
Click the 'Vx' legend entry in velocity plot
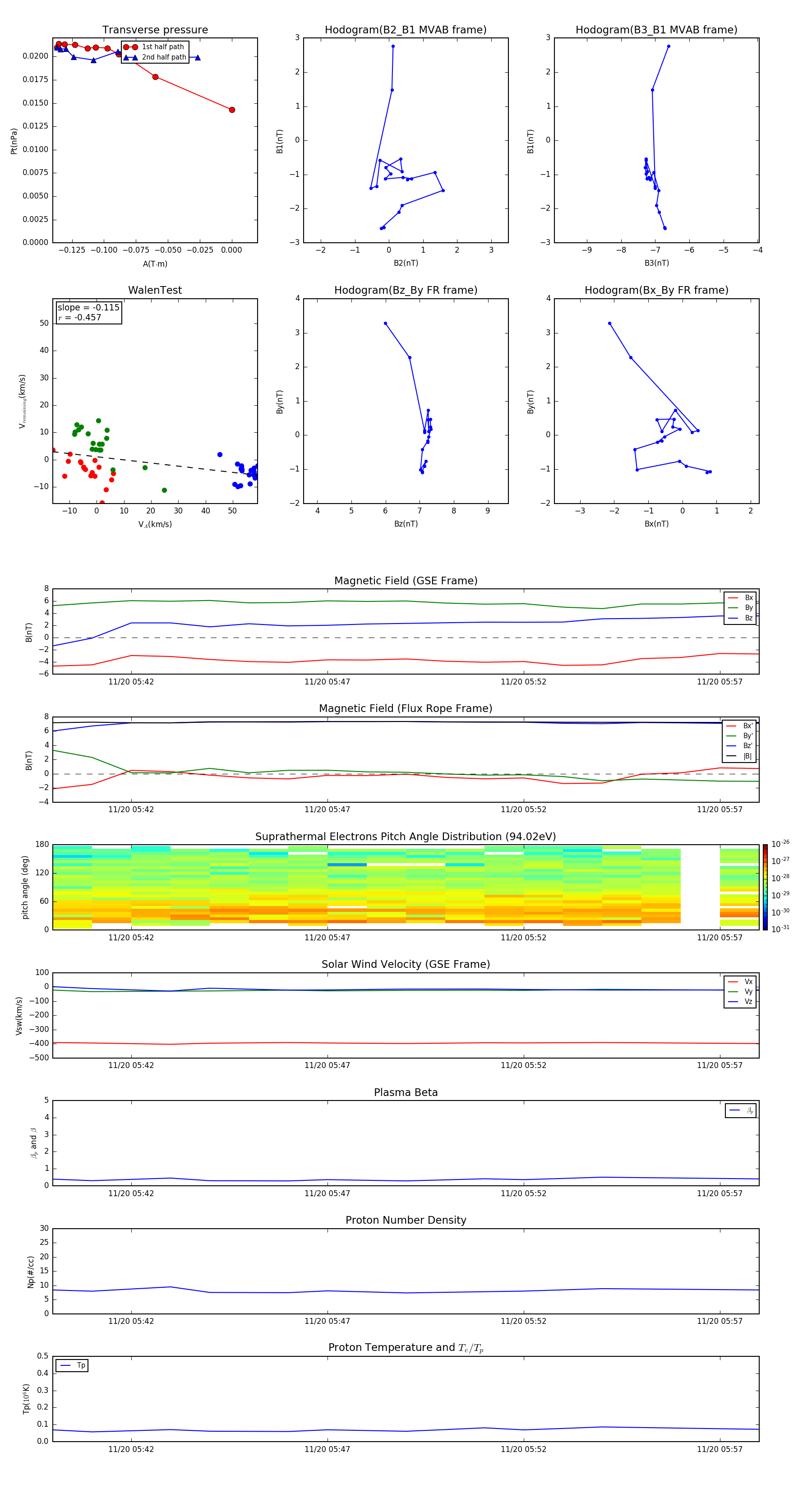740,981
